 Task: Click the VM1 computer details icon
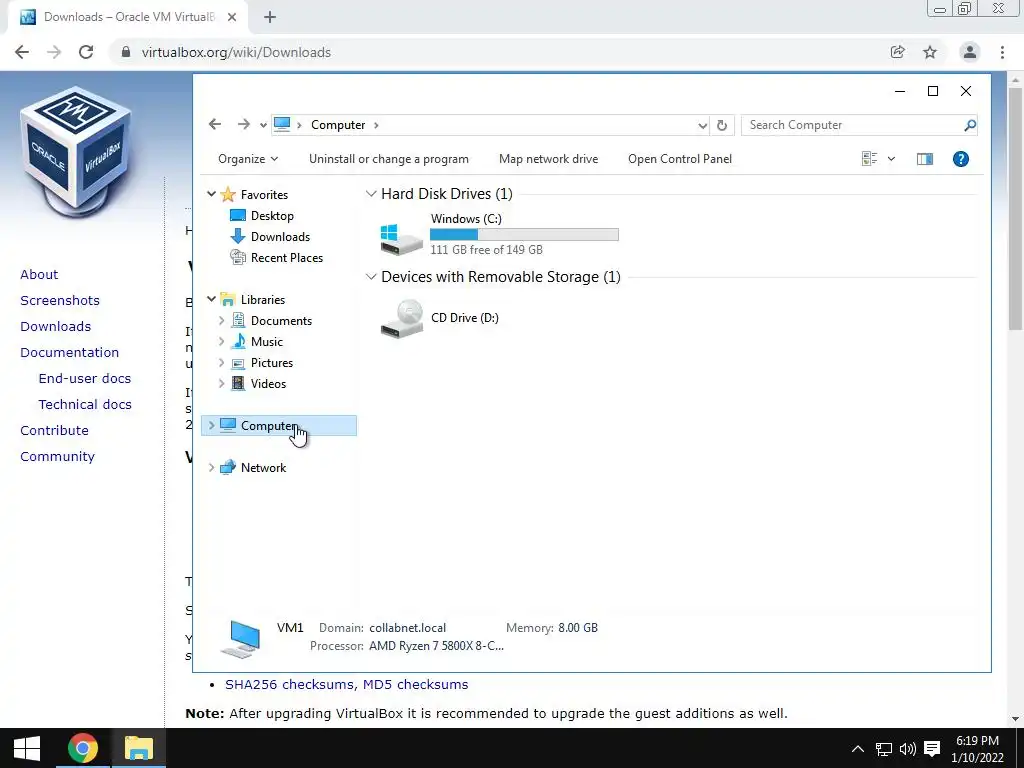[x=242, y=638]
